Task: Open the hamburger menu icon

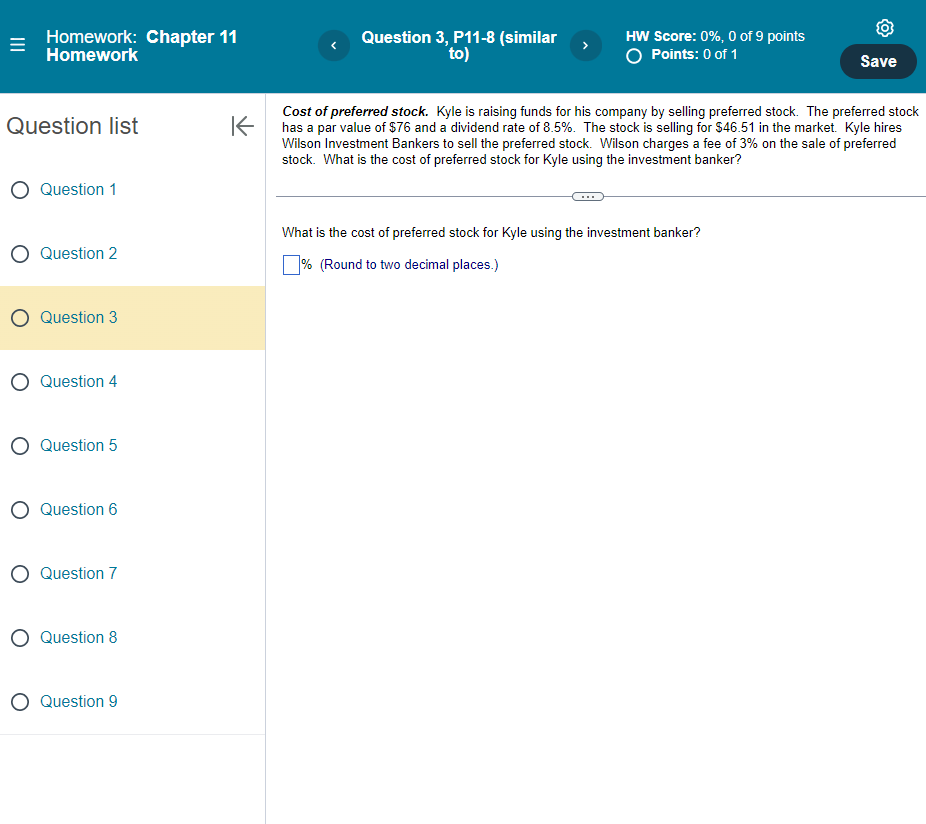Action: coord(18,45)
